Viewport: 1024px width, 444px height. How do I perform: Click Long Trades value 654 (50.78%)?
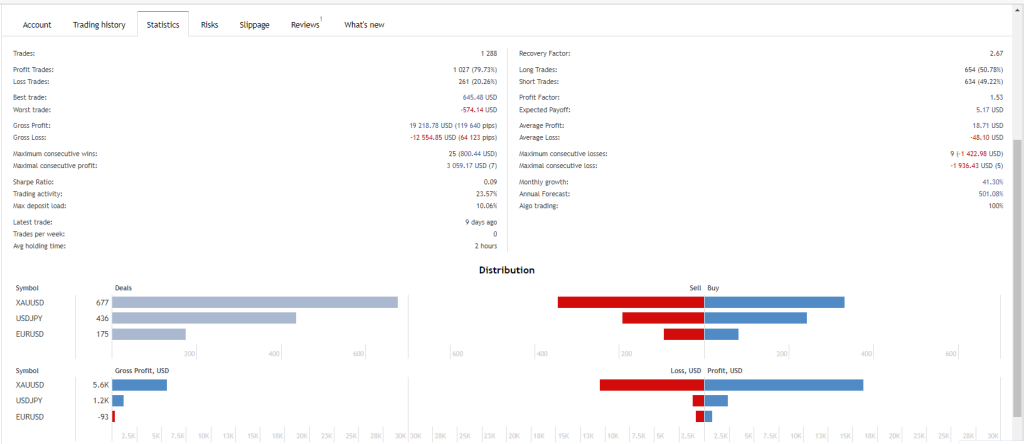pos(983,69)
